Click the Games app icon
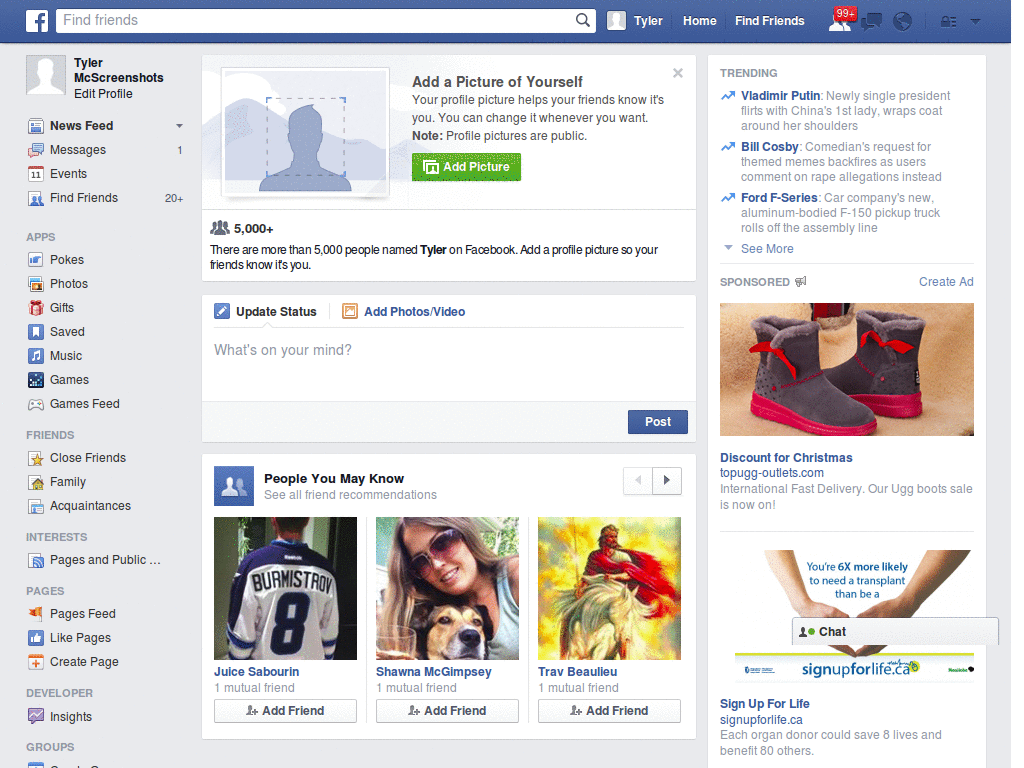Viewport: 1024px width, 768px height. point(35,380)
